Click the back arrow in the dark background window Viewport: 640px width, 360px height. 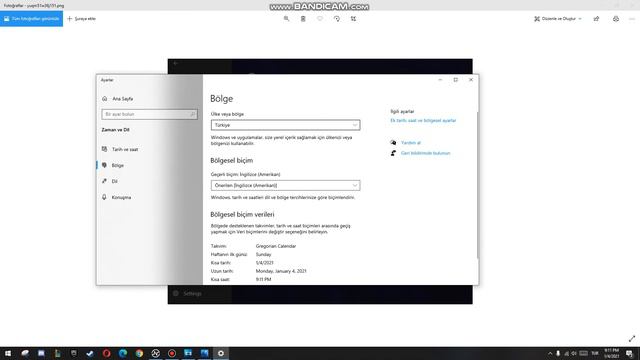[x=176, y=63]
